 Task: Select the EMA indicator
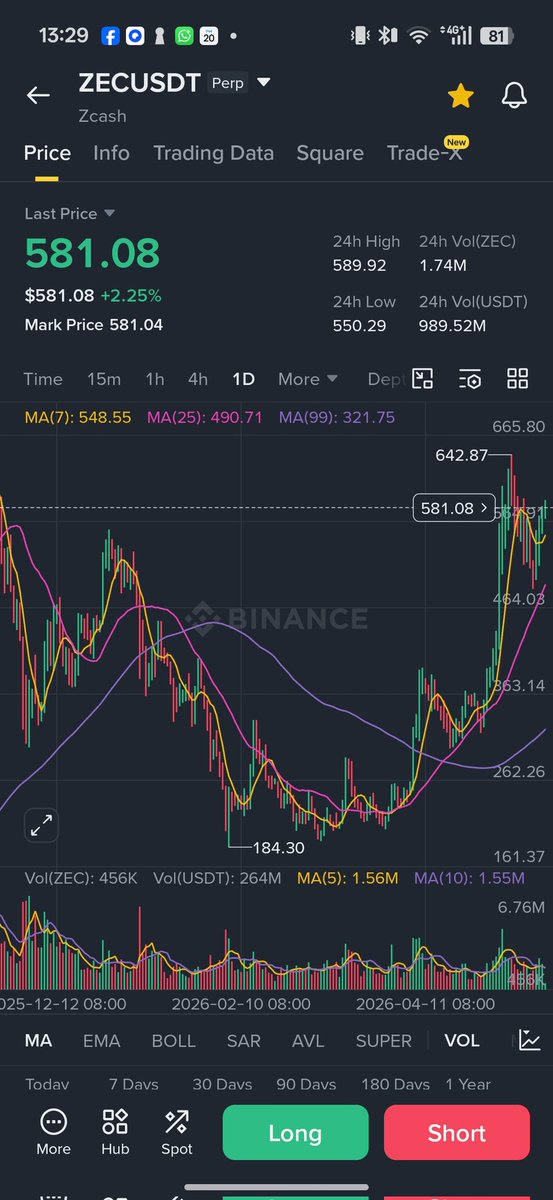101,1041
